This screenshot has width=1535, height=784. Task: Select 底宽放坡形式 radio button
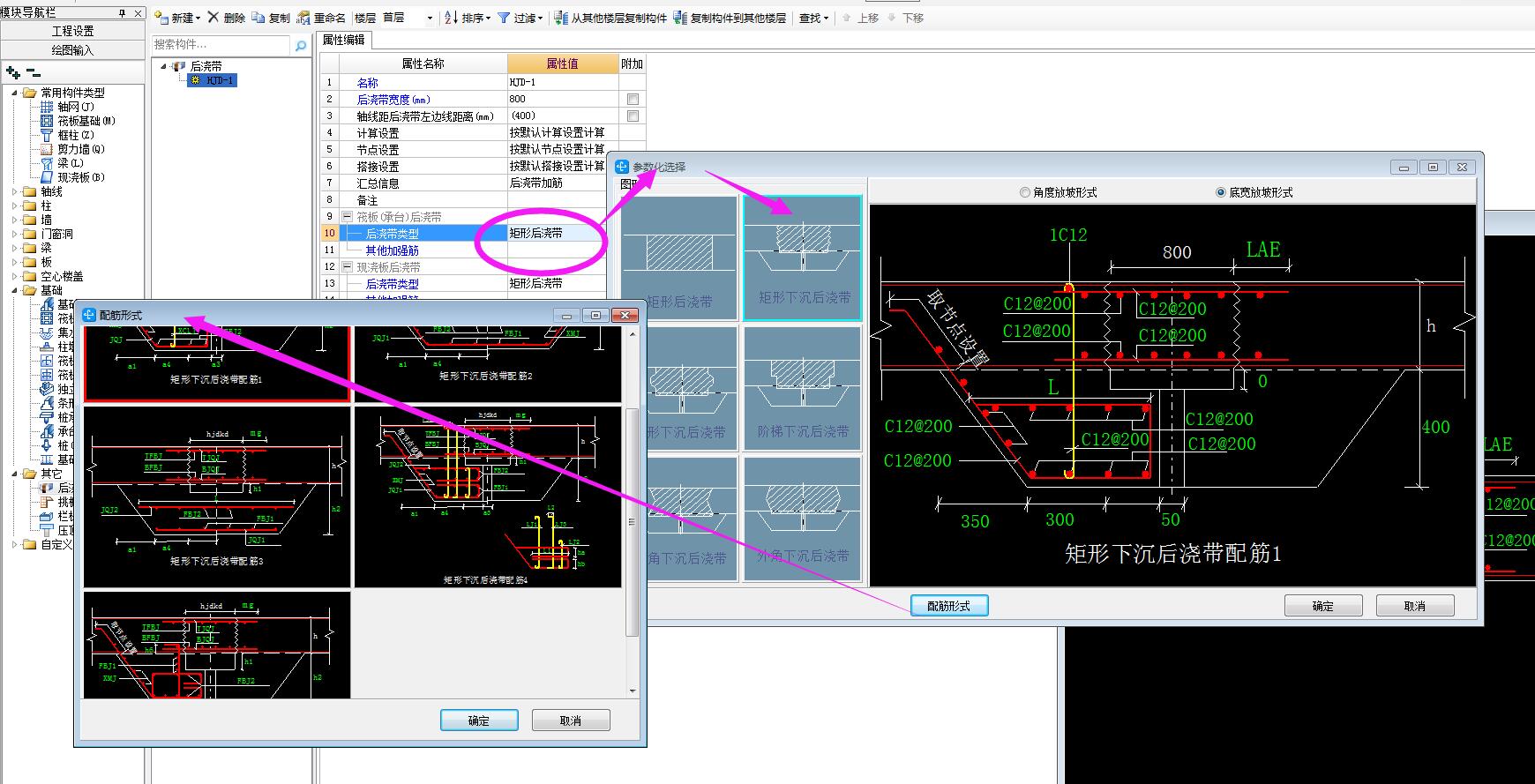[x=1221, y=192]
